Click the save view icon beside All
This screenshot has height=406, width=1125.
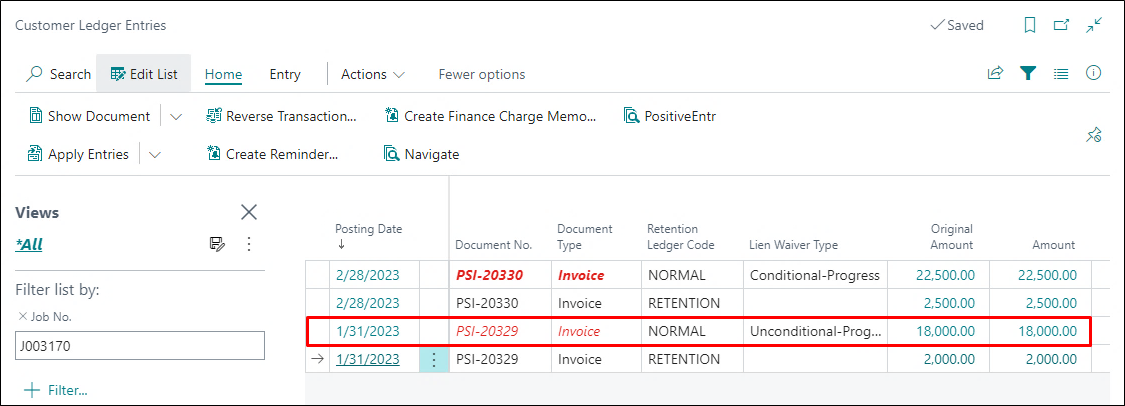click(x=217, y=244)
